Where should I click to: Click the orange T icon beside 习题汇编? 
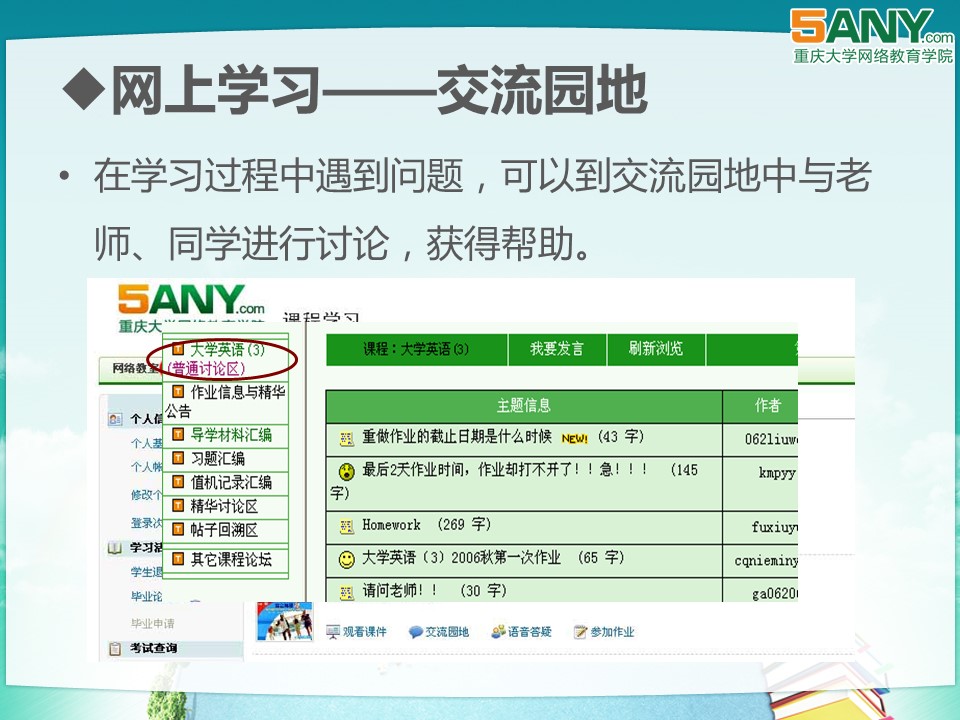click(x=178, y=459)
